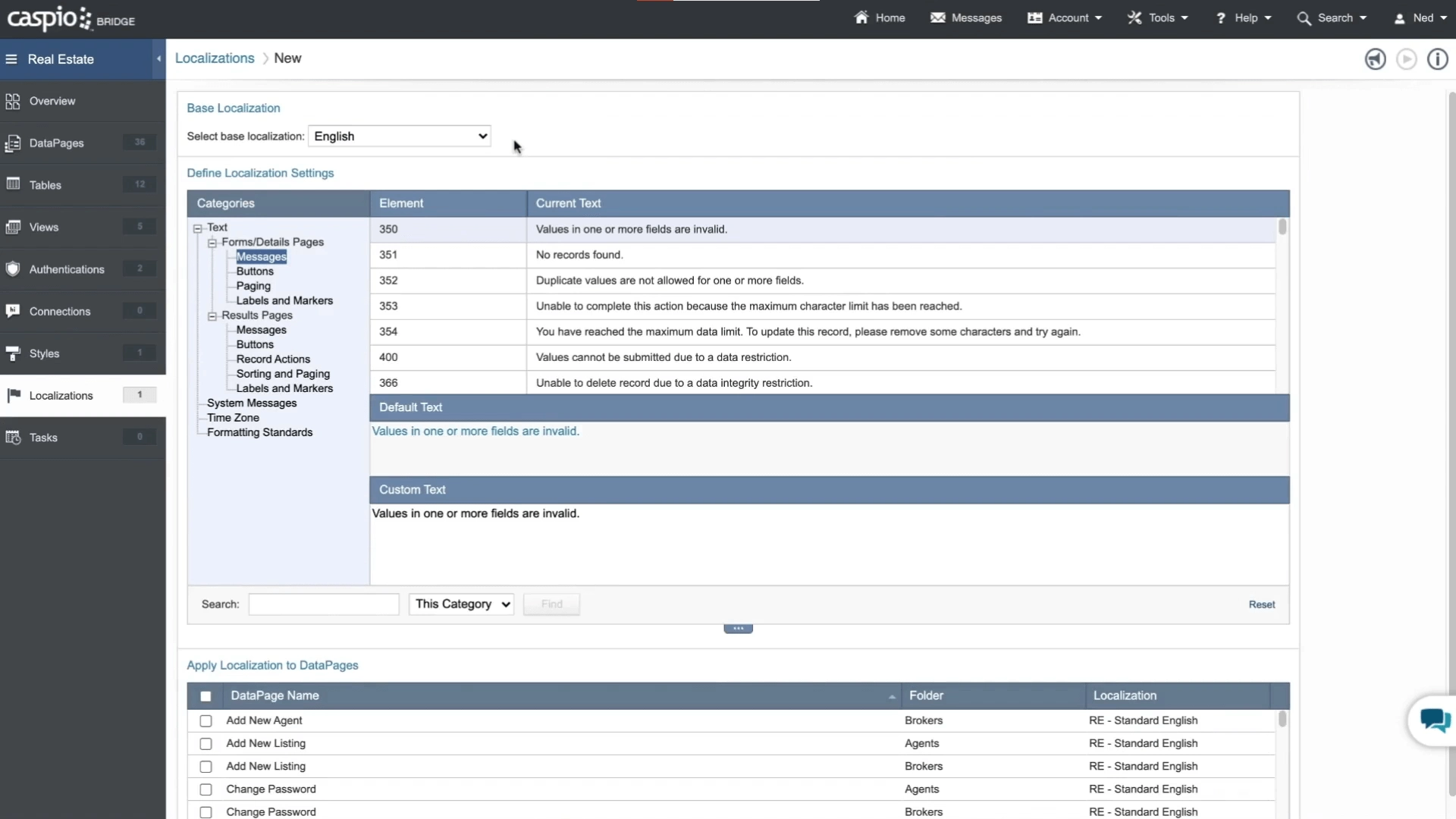Click the Search magnifier icon
Image resolution: width=1456 pixels, height=819 pixels.
click(1304, 18)
